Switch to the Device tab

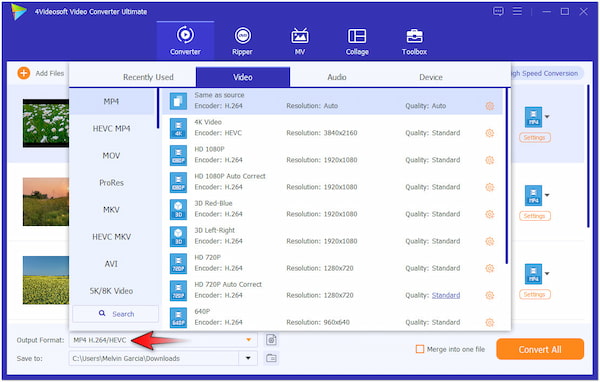431,77
